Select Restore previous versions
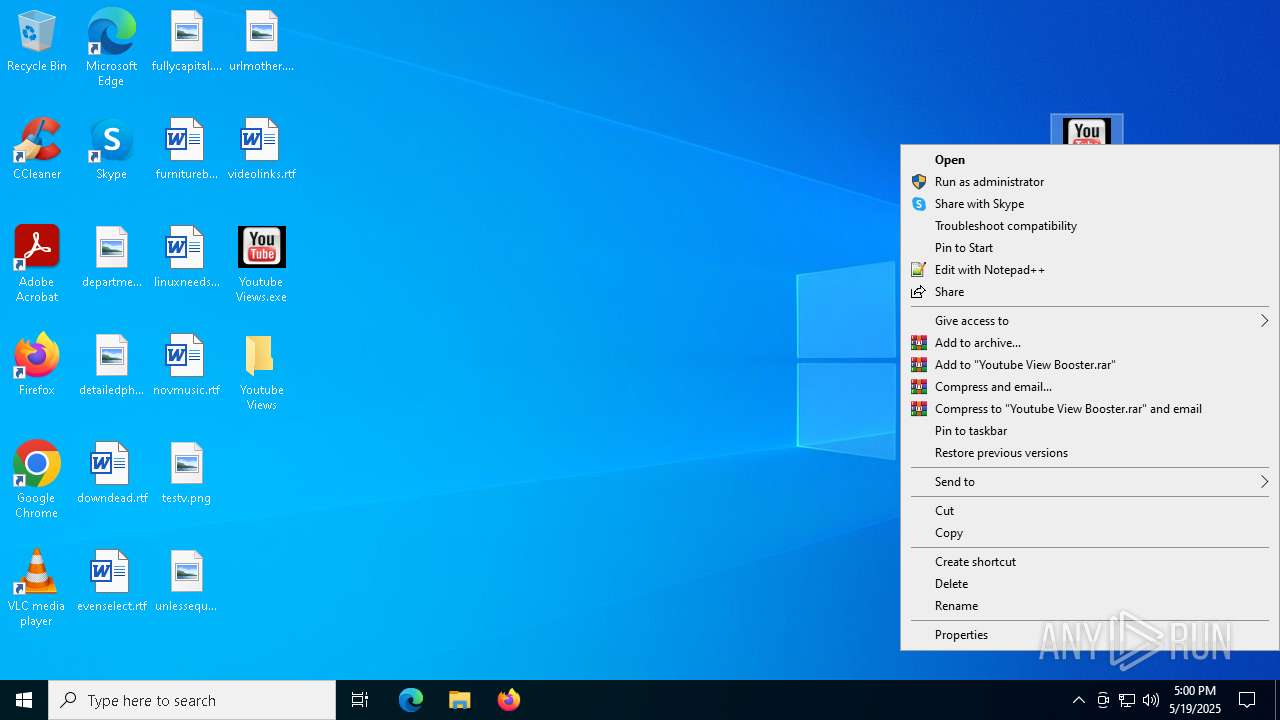Viewport: 1280px width, 720px height. (x=1090, y=453)
